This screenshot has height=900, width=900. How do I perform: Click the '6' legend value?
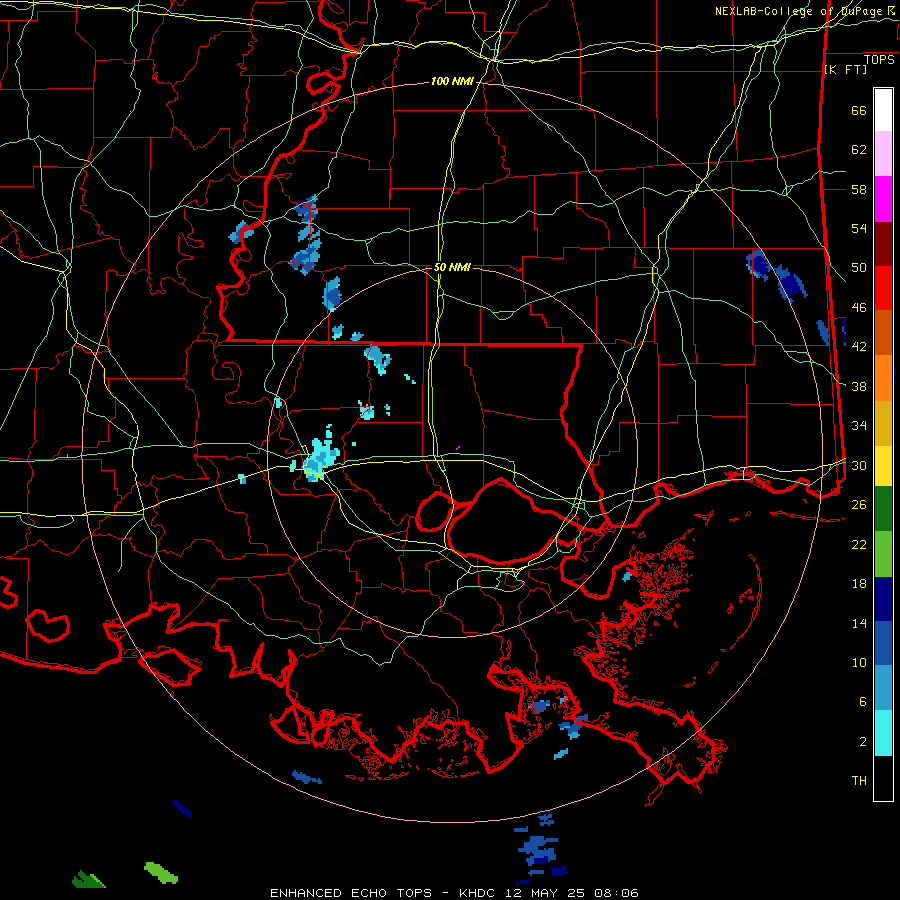(x=863, y=702)
